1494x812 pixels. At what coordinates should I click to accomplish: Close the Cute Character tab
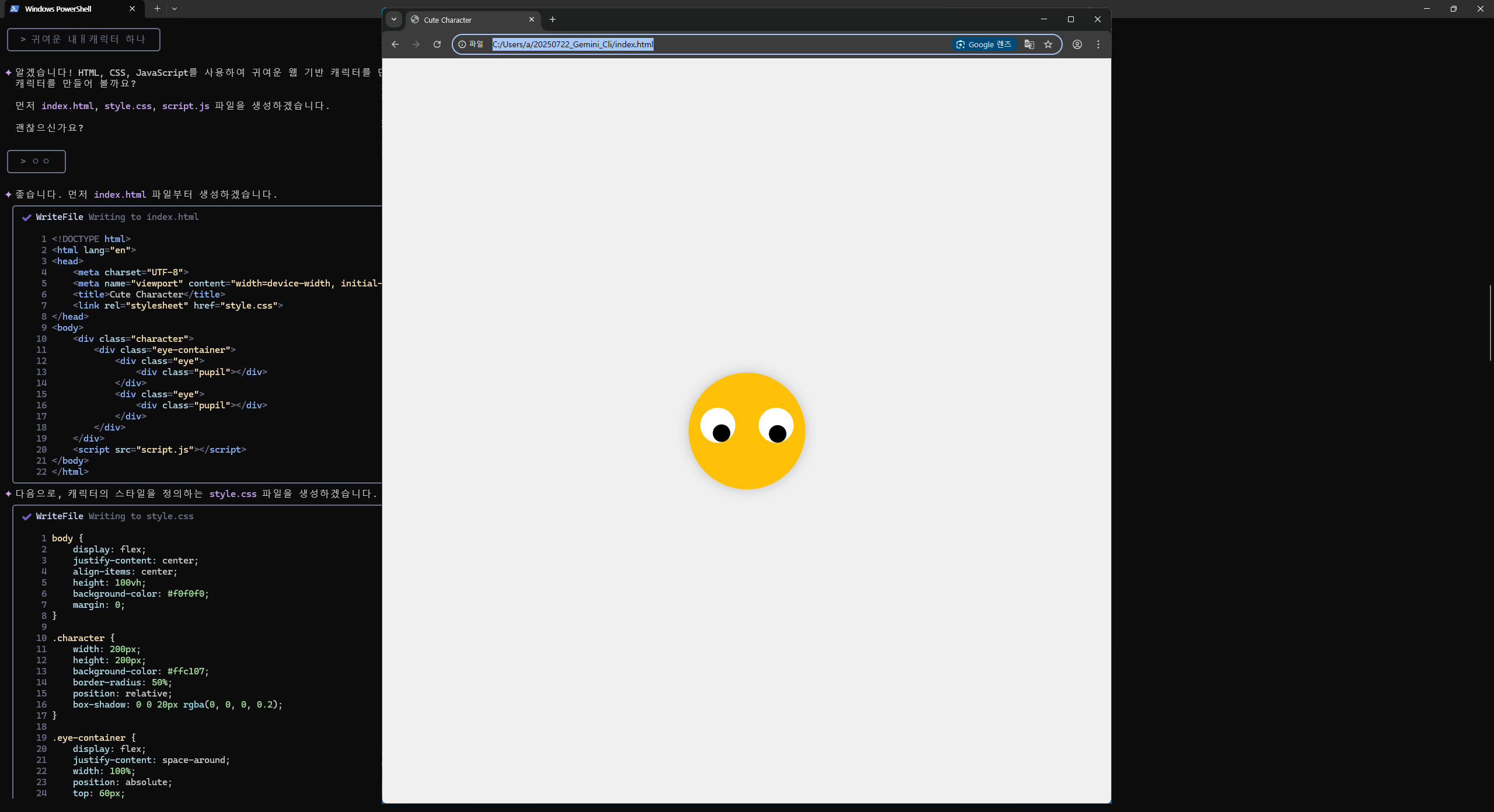[x=531, y=19]
